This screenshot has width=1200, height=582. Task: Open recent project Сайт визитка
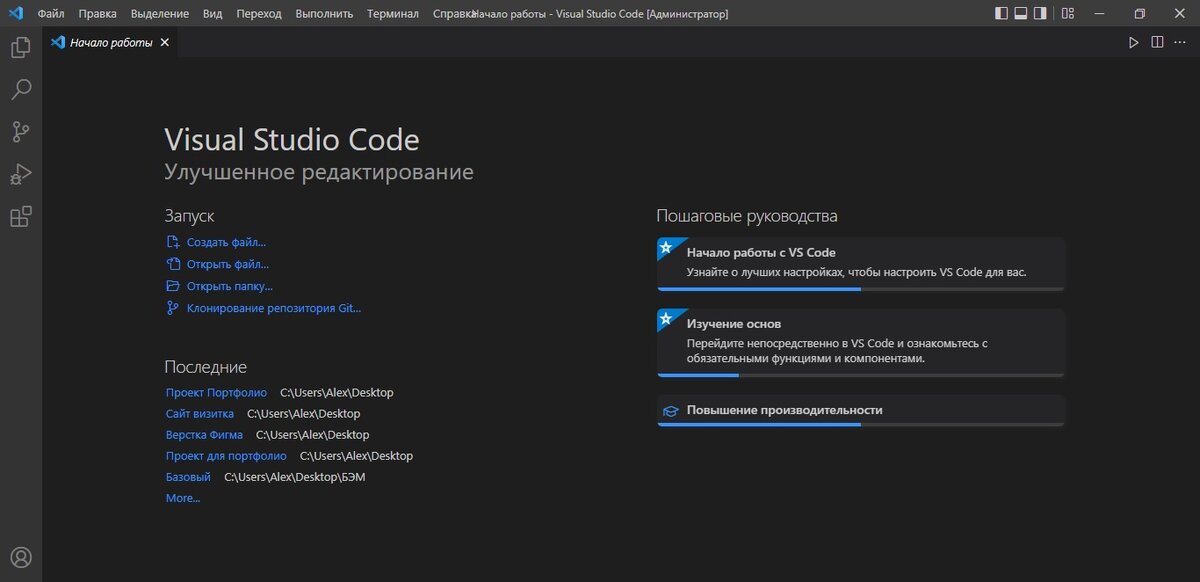[200, 414]
